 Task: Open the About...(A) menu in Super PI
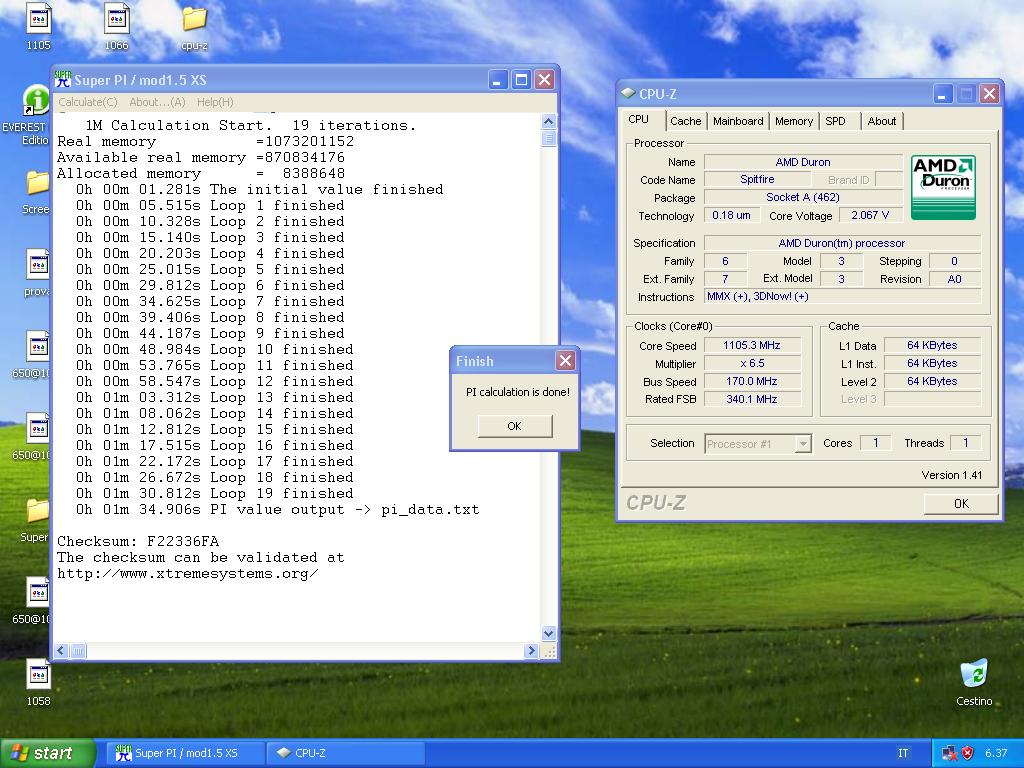tap(157, 102)
